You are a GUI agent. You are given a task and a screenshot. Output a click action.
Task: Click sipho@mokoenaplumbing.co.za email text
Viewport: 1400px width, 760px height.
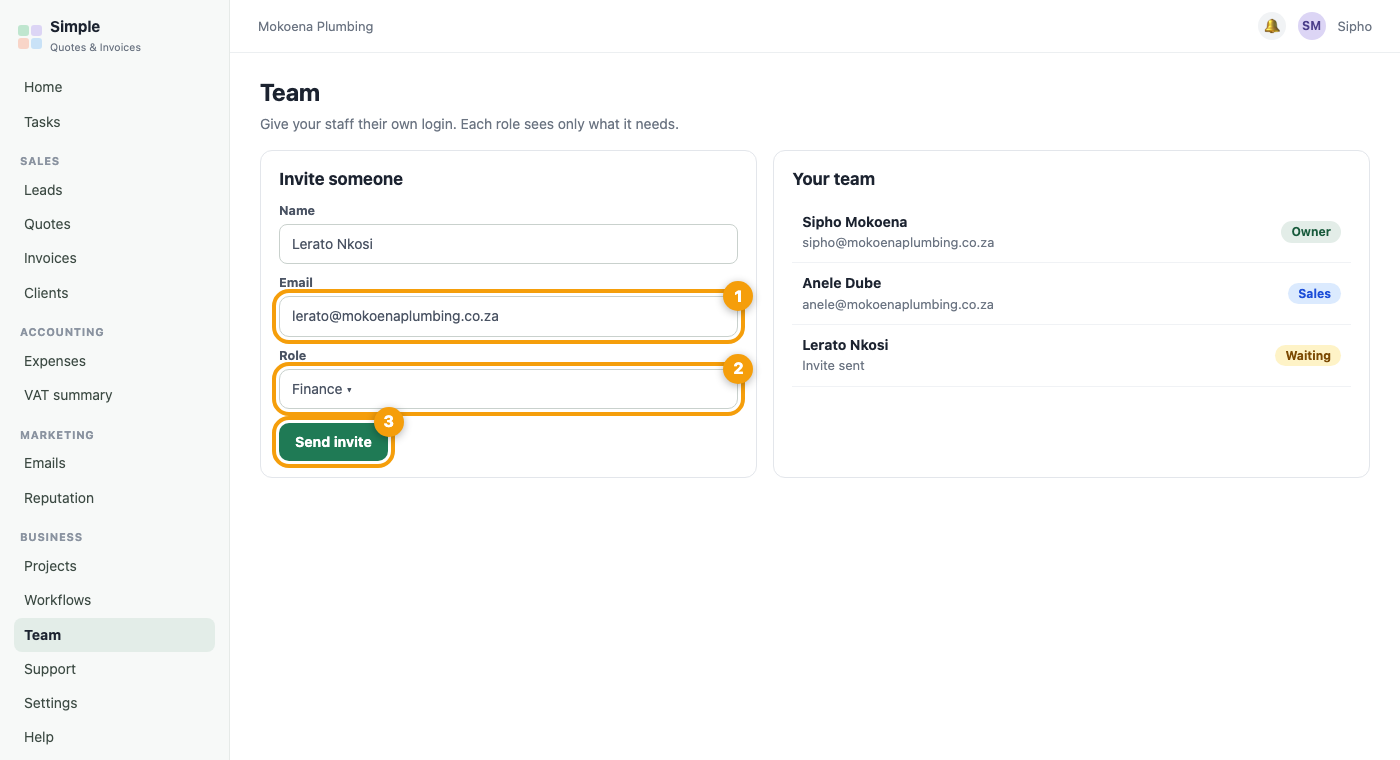point(898,243)
